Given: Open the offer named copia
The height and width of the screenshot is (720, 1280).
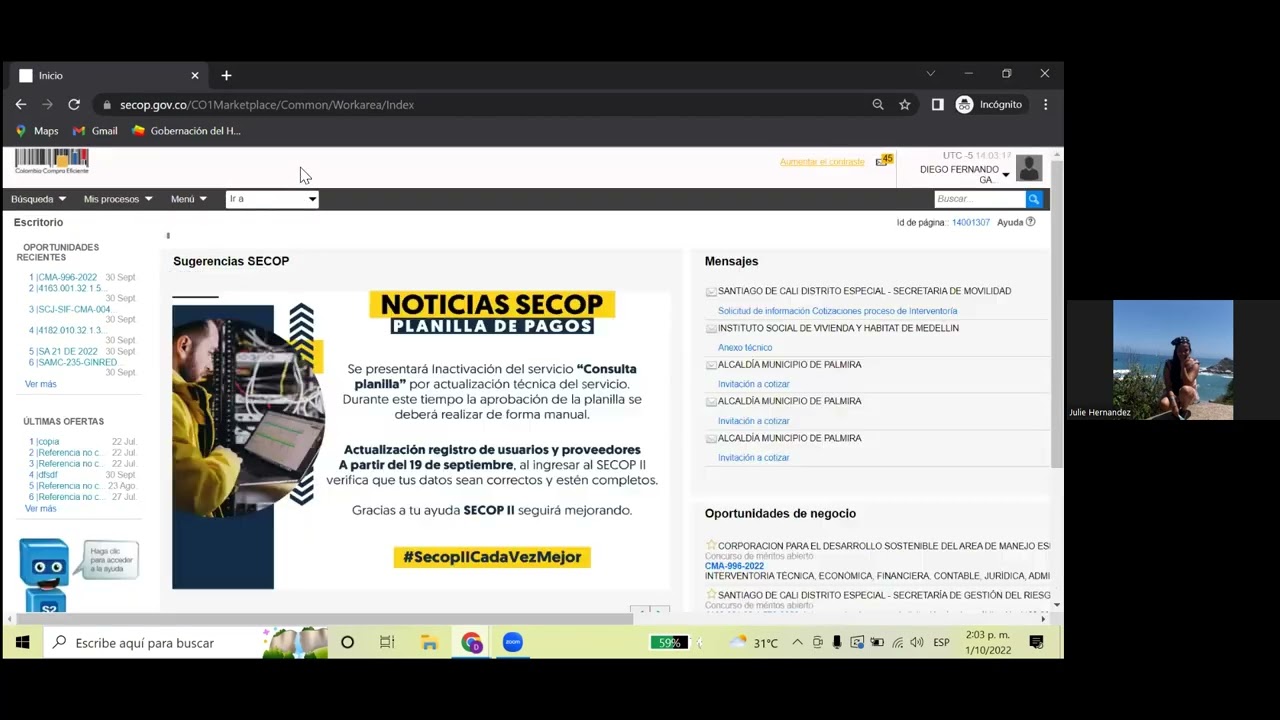Looking at the screenshot, I should [x=48, y=442].
